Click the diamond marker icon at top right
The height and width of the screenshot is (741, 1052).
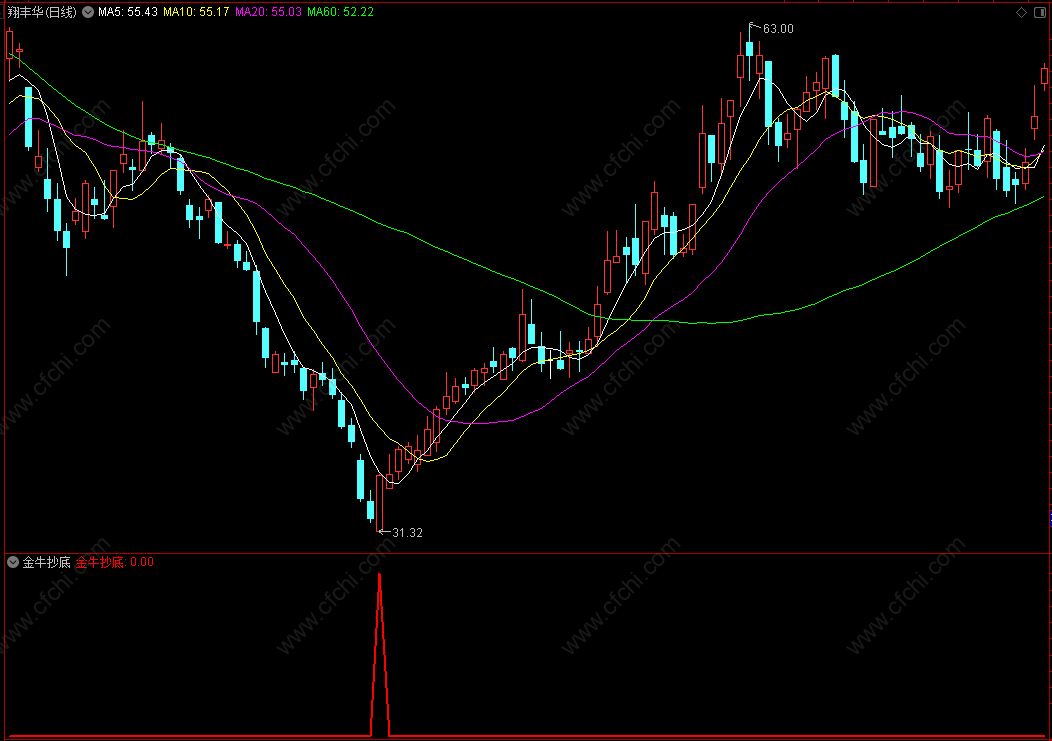(x=1021, y=12)
